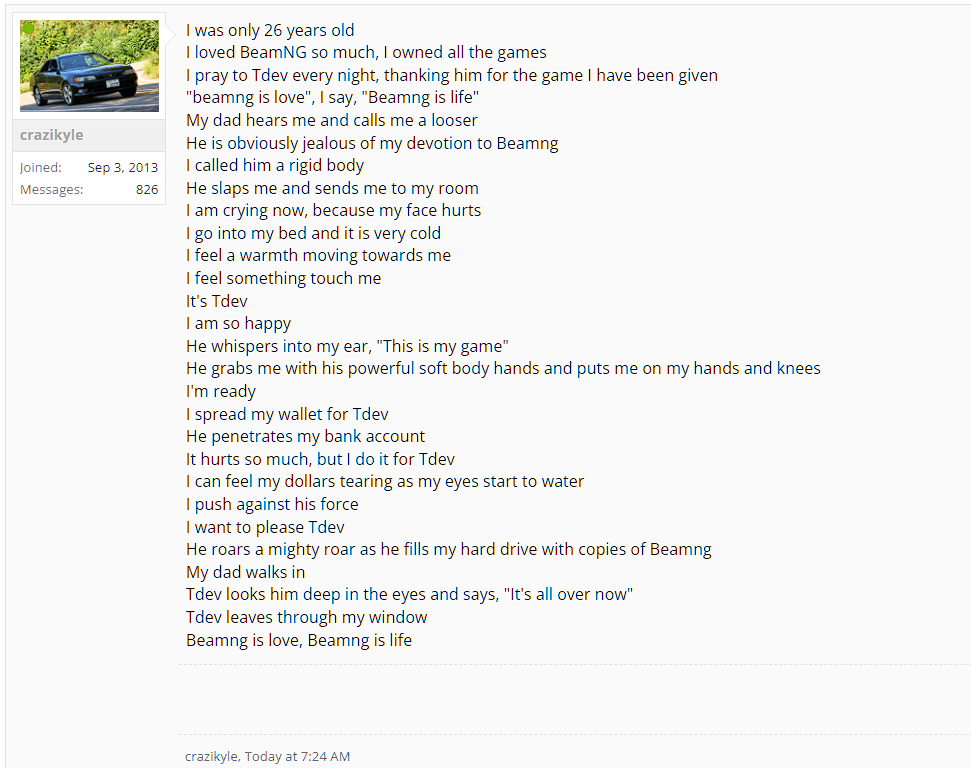Click the line "I go into my bed and it is very cold"
971x768 pixels.
[x=313, y=233]
